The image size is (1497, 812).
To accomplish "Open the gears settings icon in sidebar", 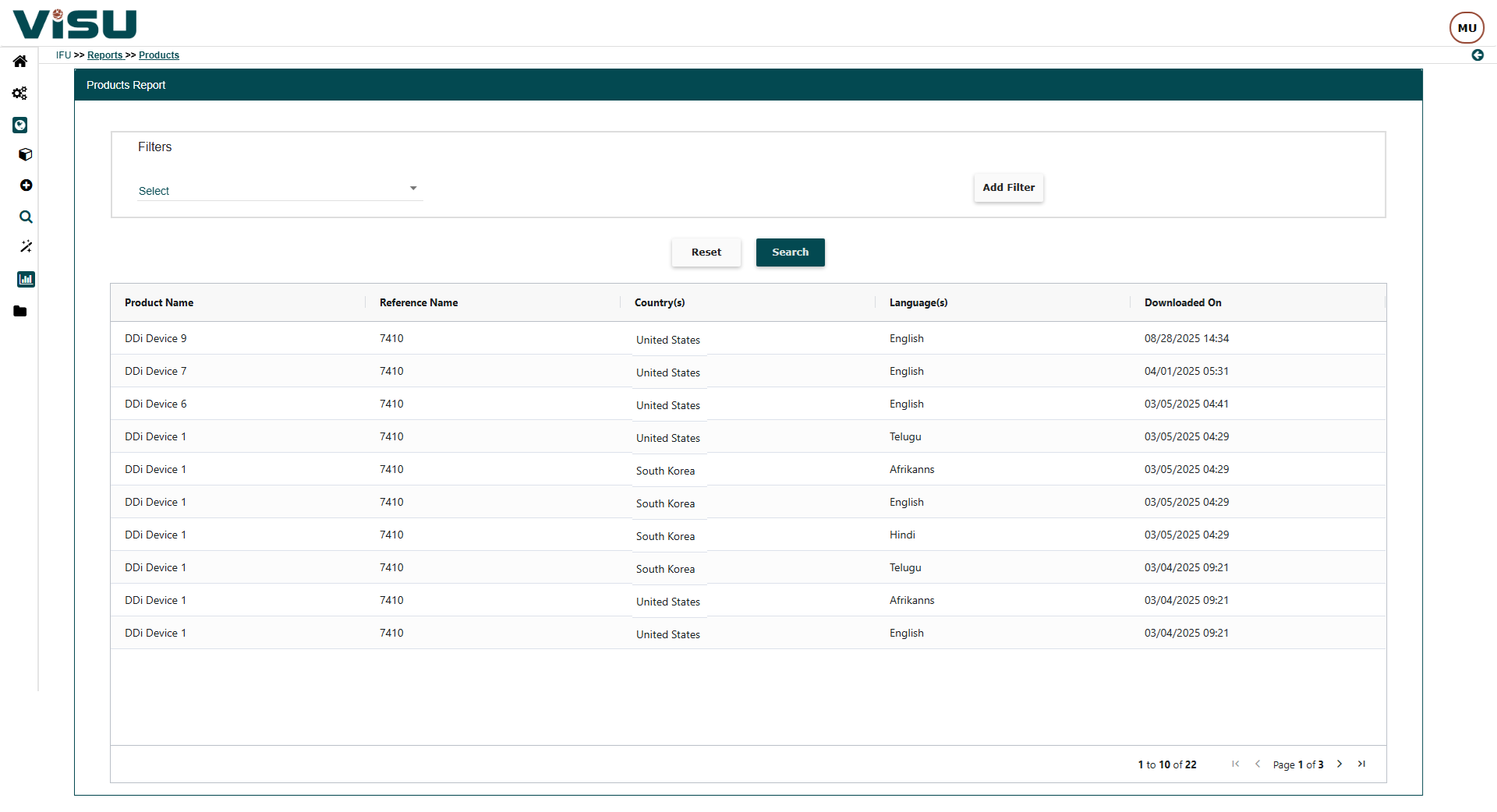I will coord(20,94).
